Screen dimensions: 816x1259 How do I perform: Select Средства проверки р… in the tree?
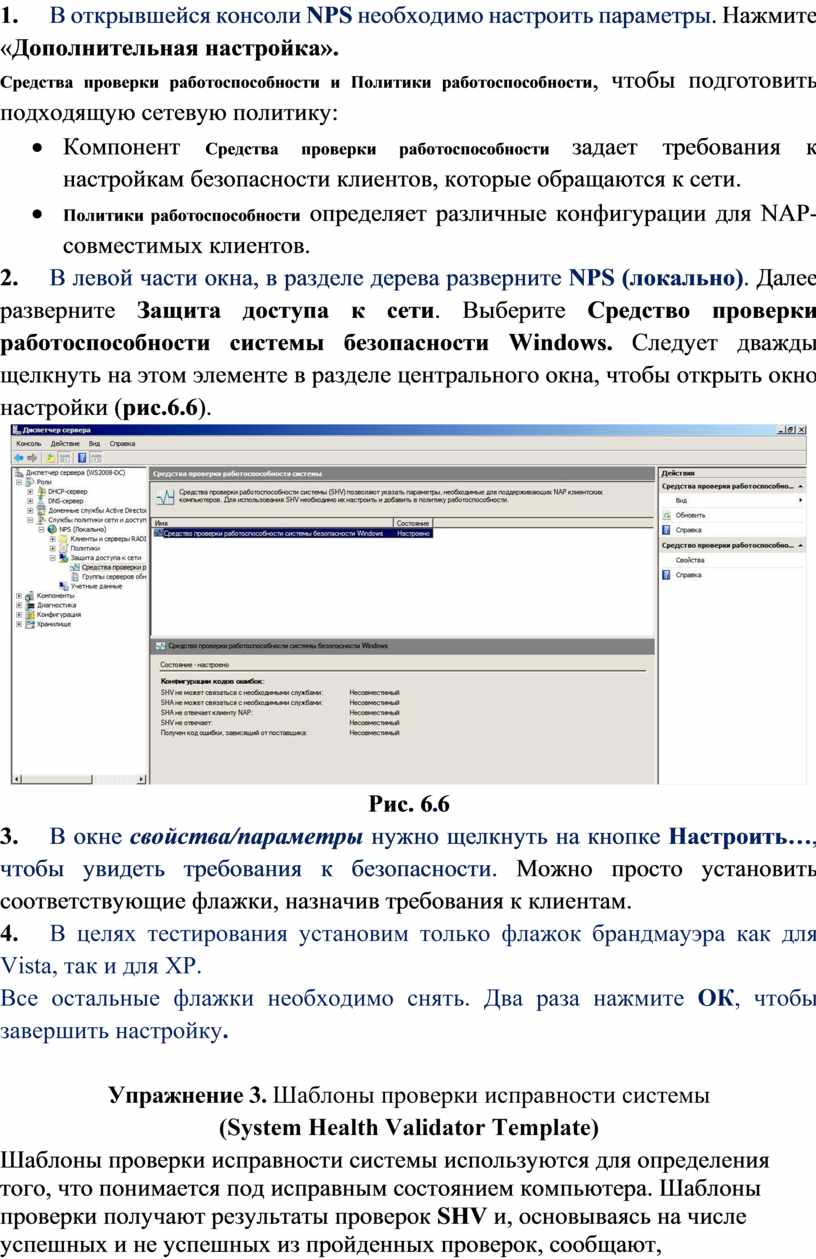[x=114, y=567]
